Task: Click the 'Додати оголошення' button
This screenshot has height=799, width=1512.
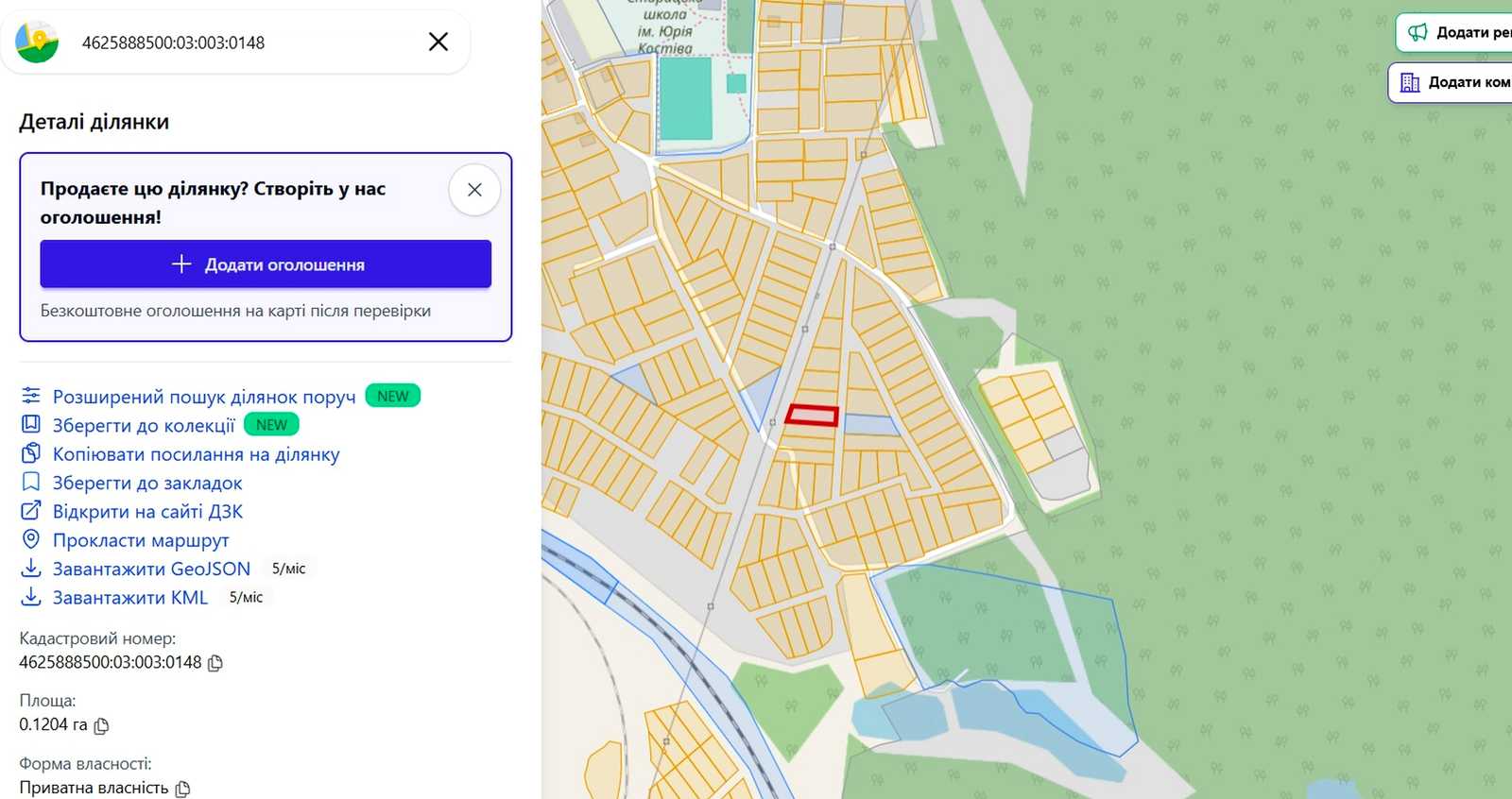Action: pos(266,264)
